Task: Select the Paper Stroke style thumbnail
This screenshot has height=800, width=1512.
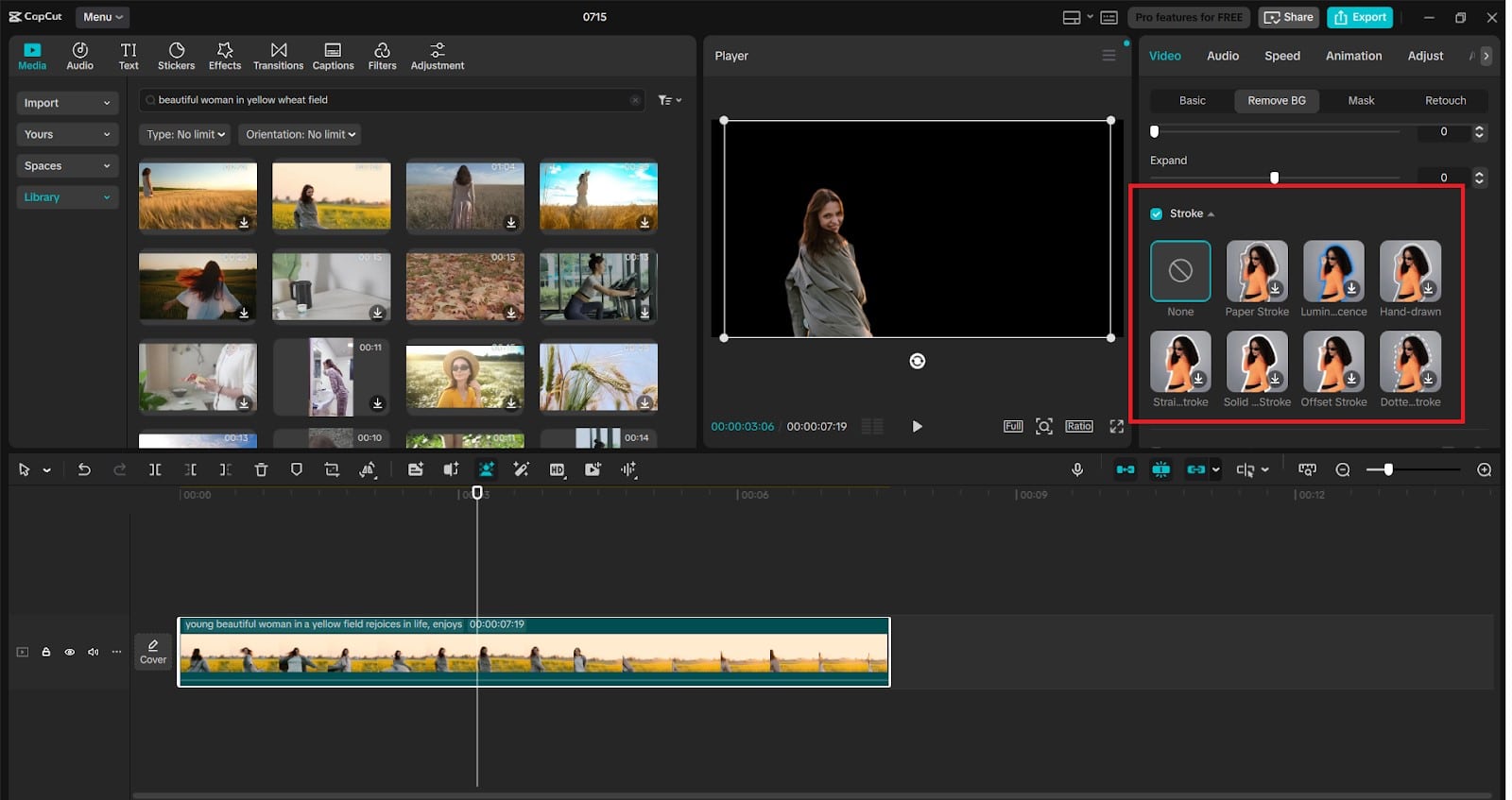Action: (1257, 271)
